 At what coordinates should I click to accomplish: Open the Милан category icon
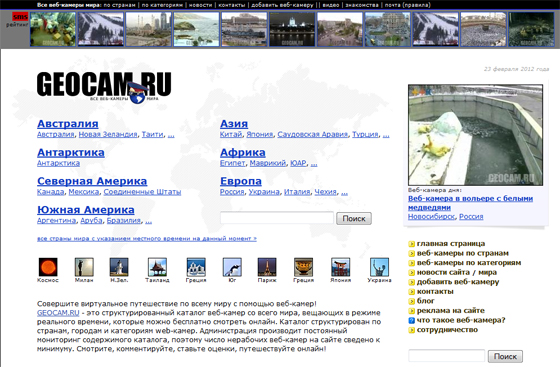coord(84,267)
